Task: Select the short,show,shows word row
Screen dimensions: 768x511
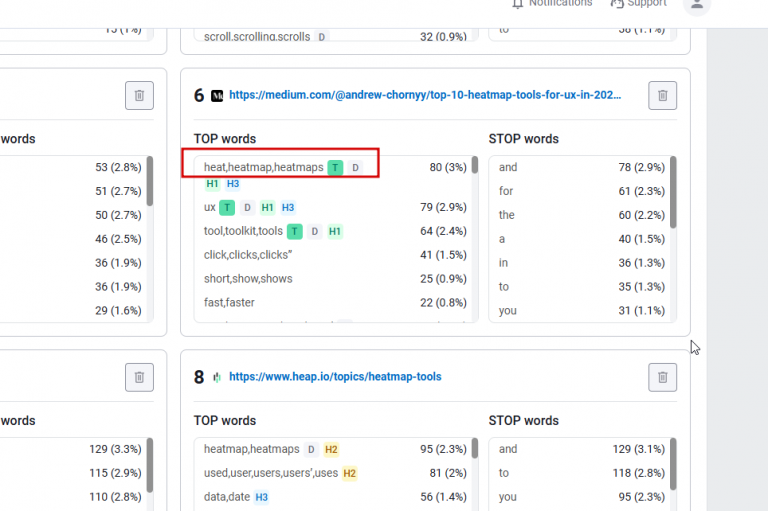Action: tap(335, 279)
